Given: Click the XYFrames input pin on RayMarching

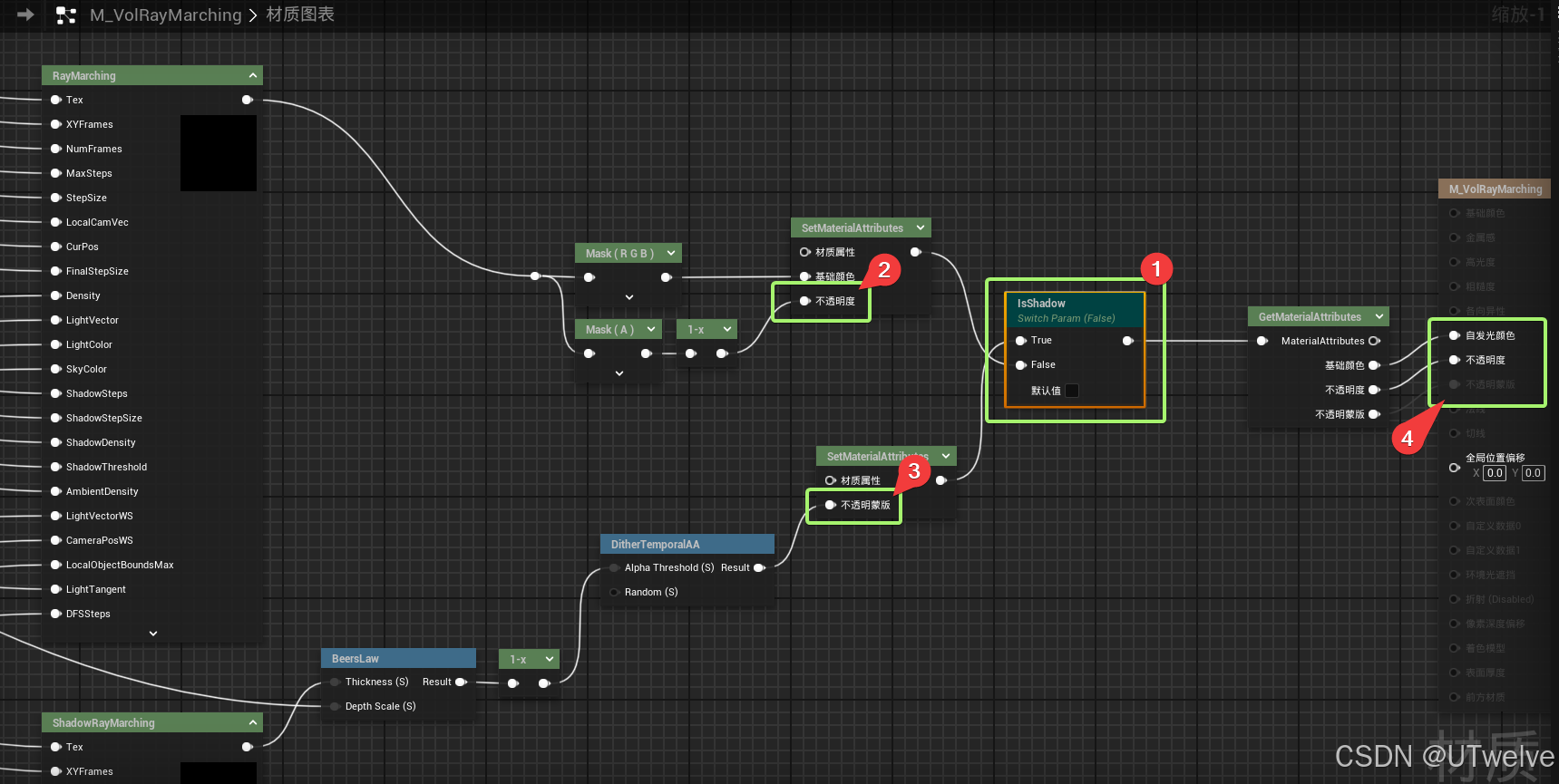Looking at the screenshot, I should click(x=56, y=124).
